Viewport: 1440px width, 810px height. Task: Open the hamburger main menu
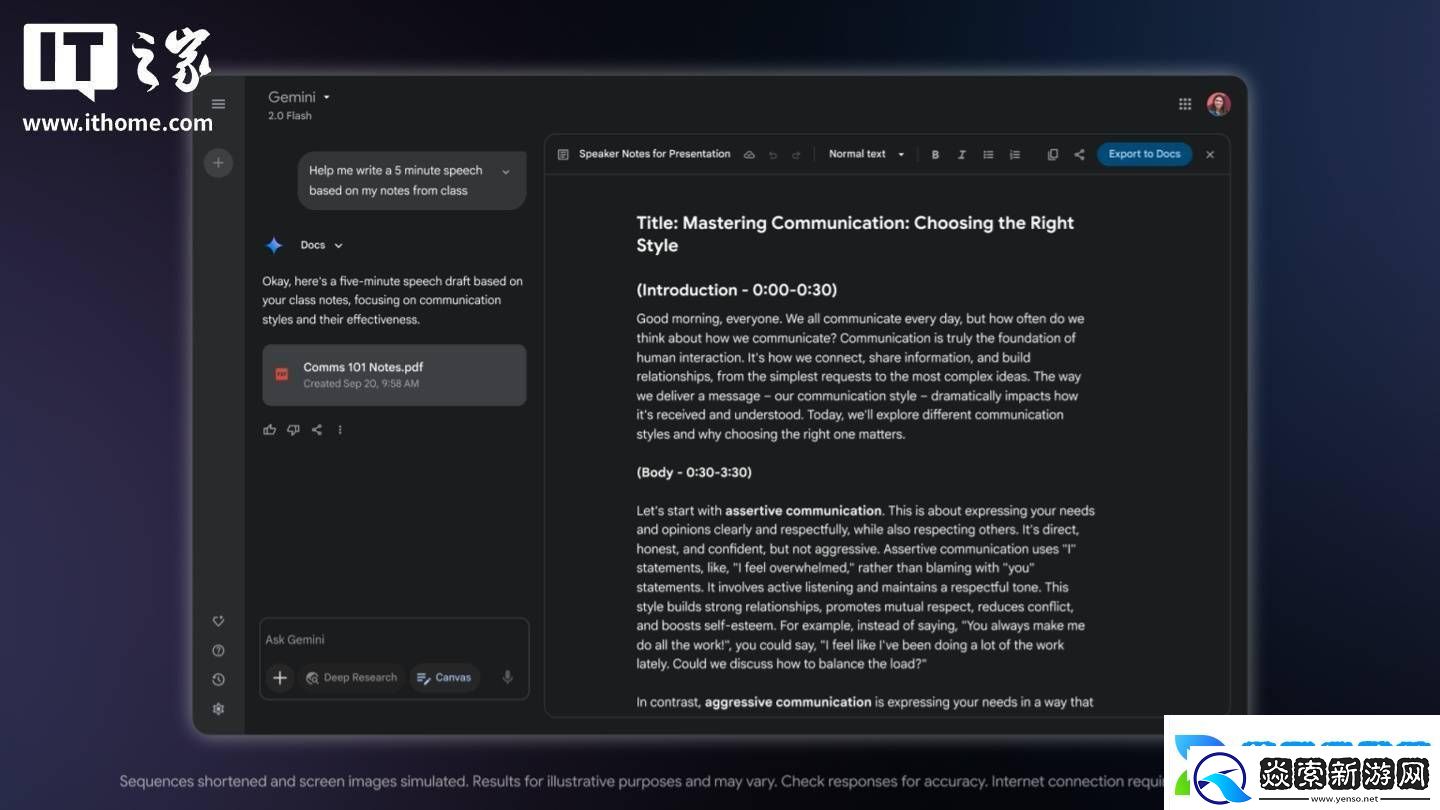click(x=218, y=104)
